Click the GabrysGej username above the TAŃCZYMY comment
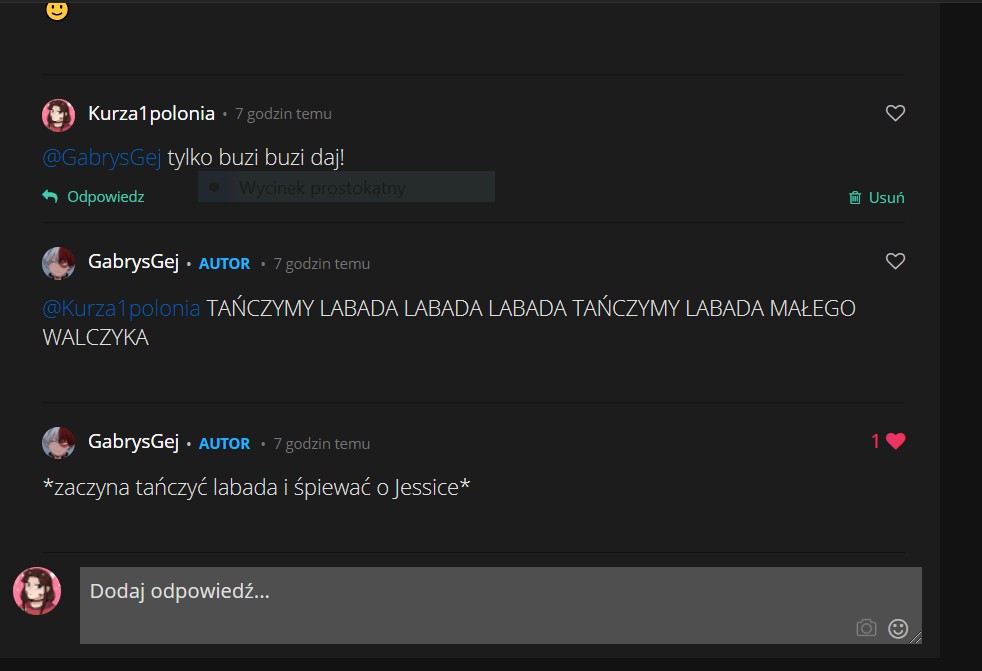 [133, 261]
